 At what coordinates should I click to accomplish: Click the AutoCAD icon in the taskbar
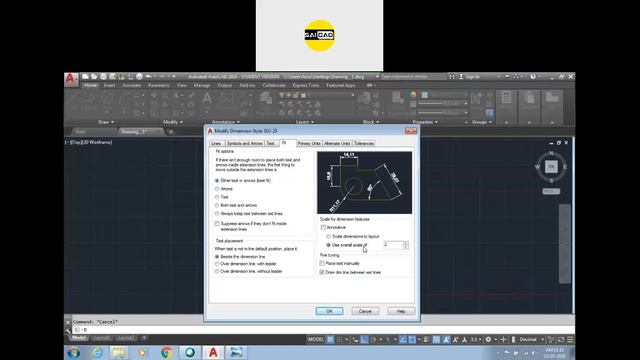(x=213, y=352)
